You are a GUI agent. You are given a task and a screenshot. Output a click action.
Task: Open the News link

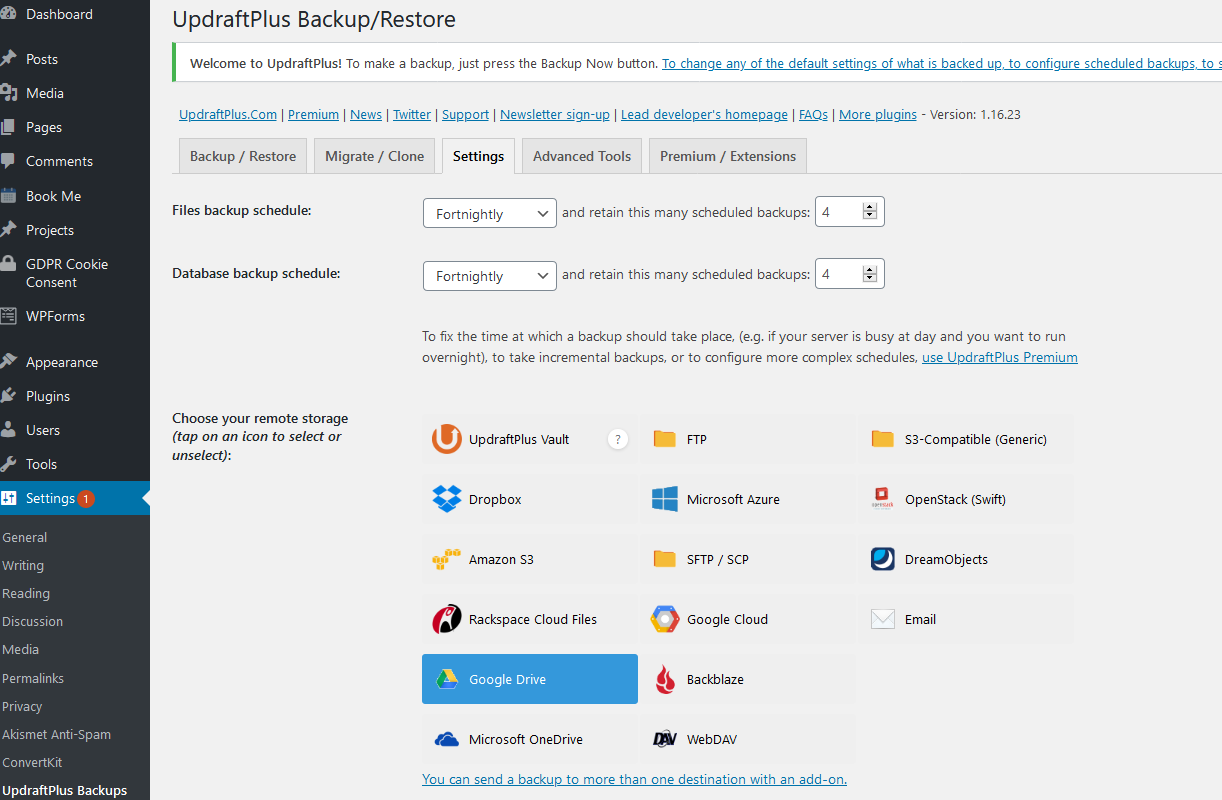pos(366,114)
